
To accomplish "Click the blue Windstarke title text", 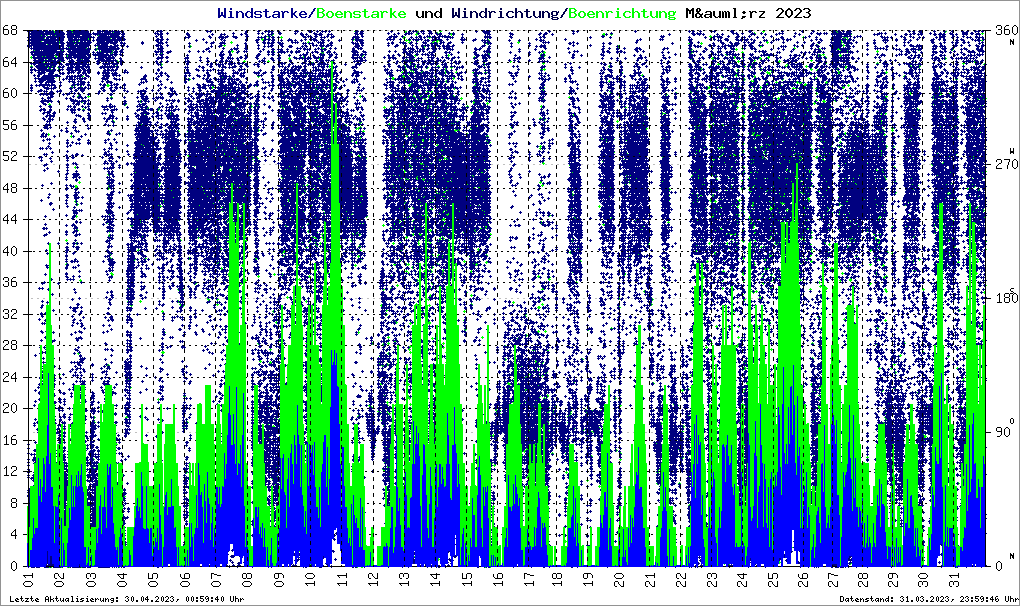I will click(x=264, y=13).
